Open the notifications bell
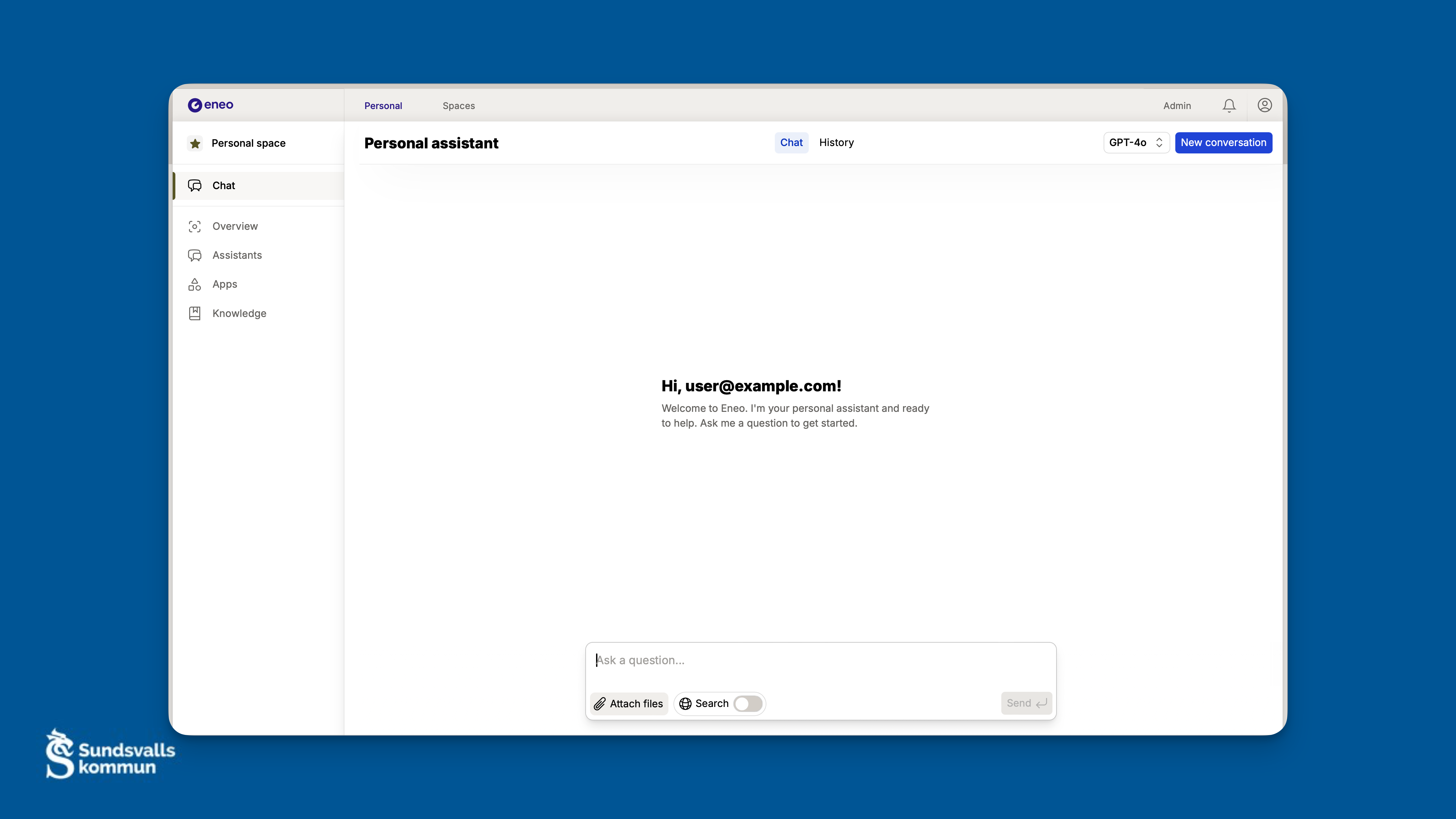 pyautogui.click(x=1229, y=105)
